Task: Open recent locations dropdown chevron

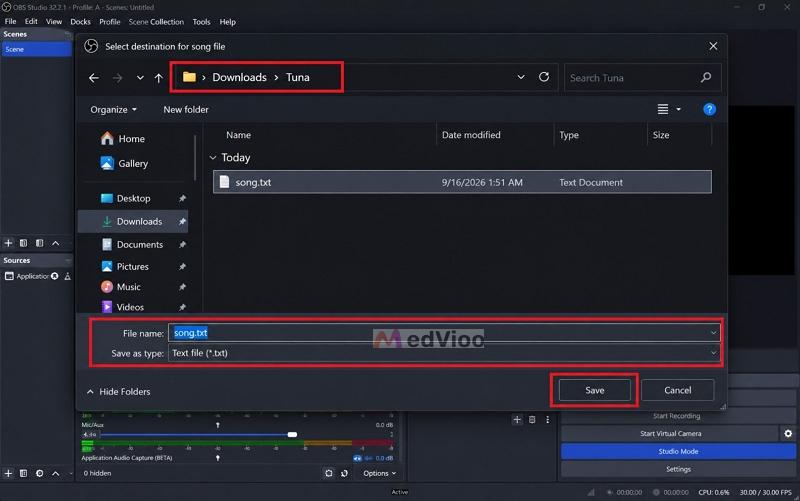Action: coord(140,78)
